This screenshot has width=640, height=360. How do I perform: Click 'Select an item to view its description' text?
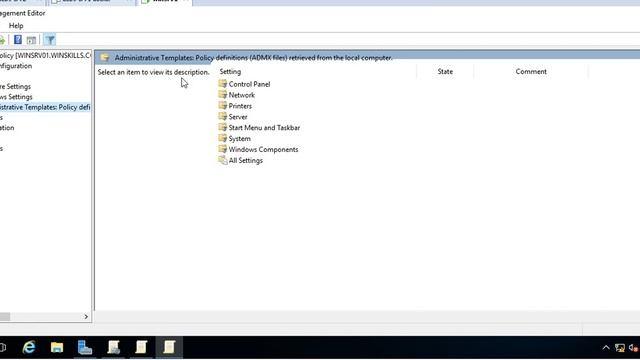(153, 72)
